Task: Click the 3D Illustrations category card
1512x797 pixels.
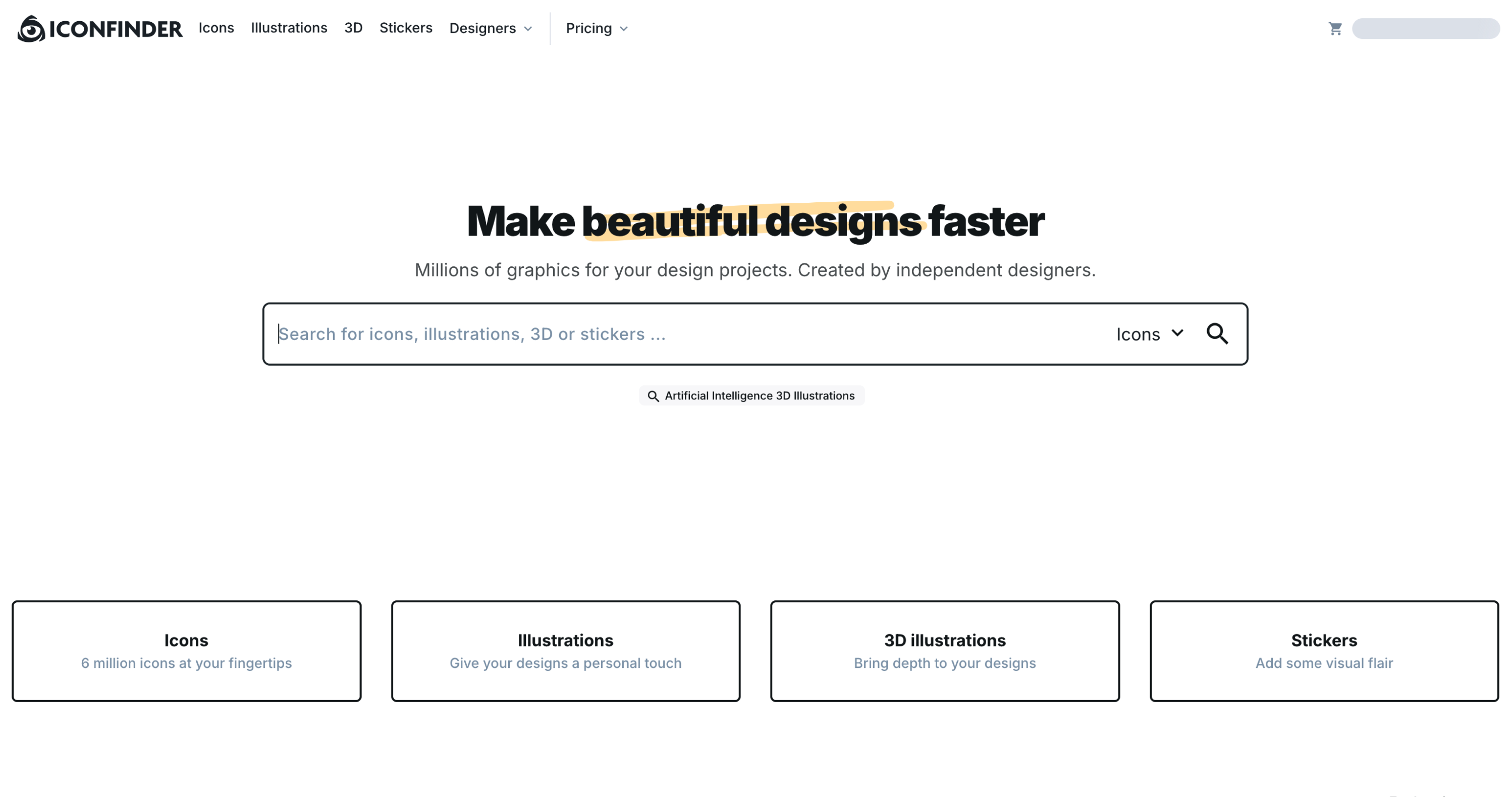Action: (944, 651)
